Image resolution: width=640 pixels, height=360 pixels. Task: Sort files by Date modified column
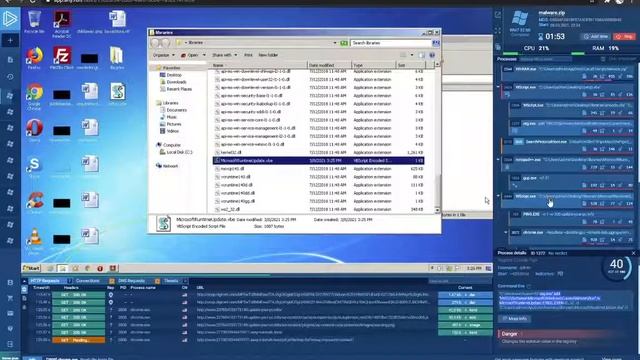point(329,65)
